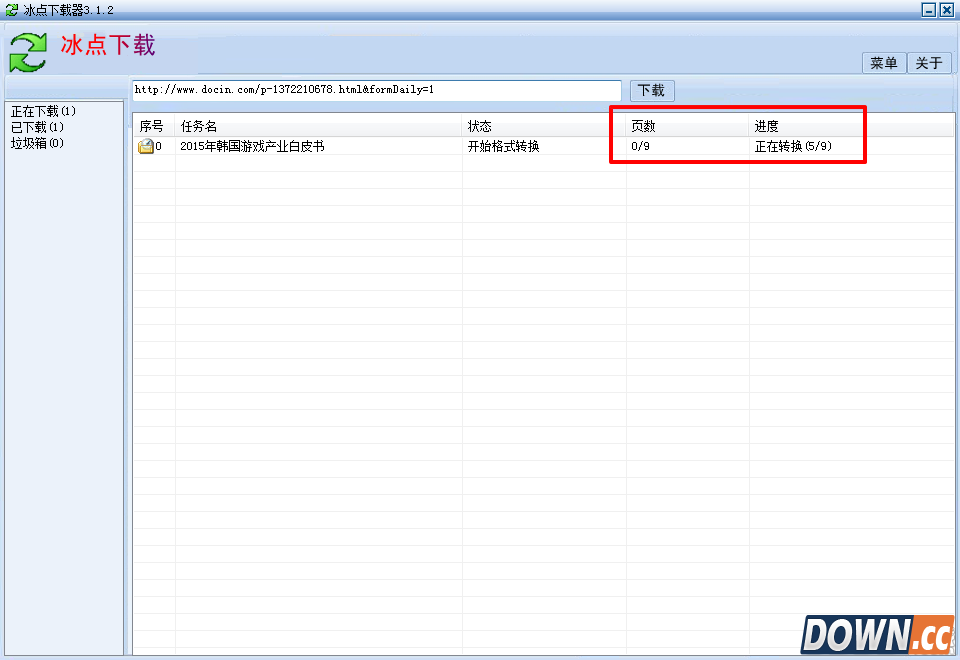Select the task 2015年韩国游戏产业白皮书
This screenshot has width=960, height=660.
click(252, 147)
